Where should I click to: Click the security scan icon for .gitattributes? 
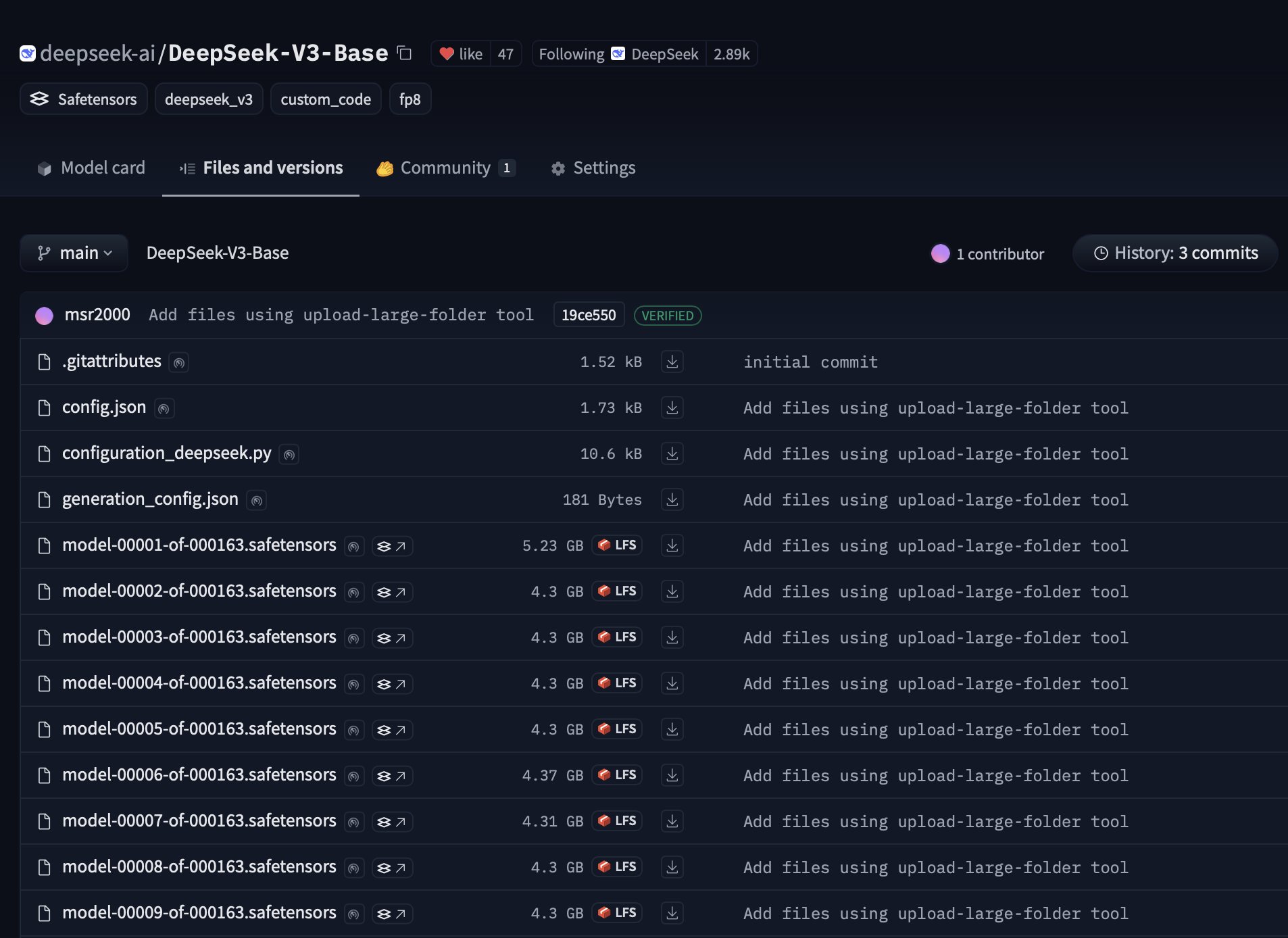click(179, 363)
